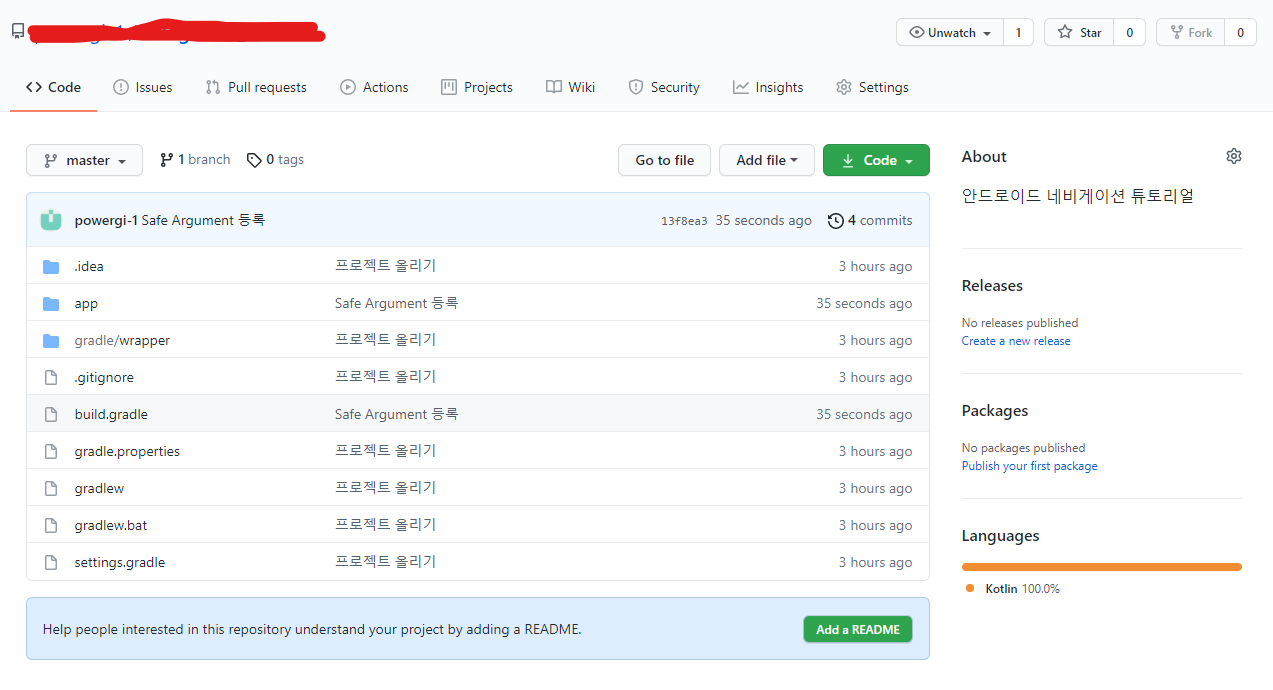This screenshot has height=690, width=1273.
Task: Click Publish your first package link
Action: point(1029,466)
